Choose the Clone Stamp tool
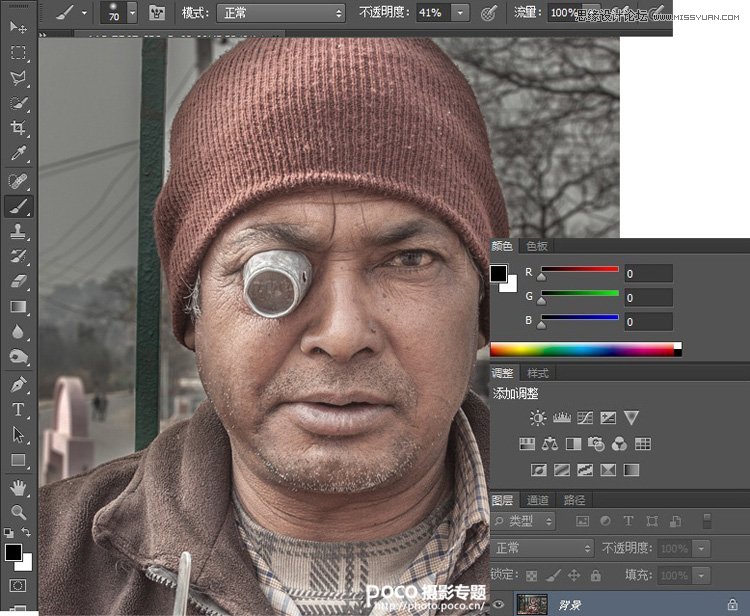This screenshot has width=750, height=616. pos(18,232)
